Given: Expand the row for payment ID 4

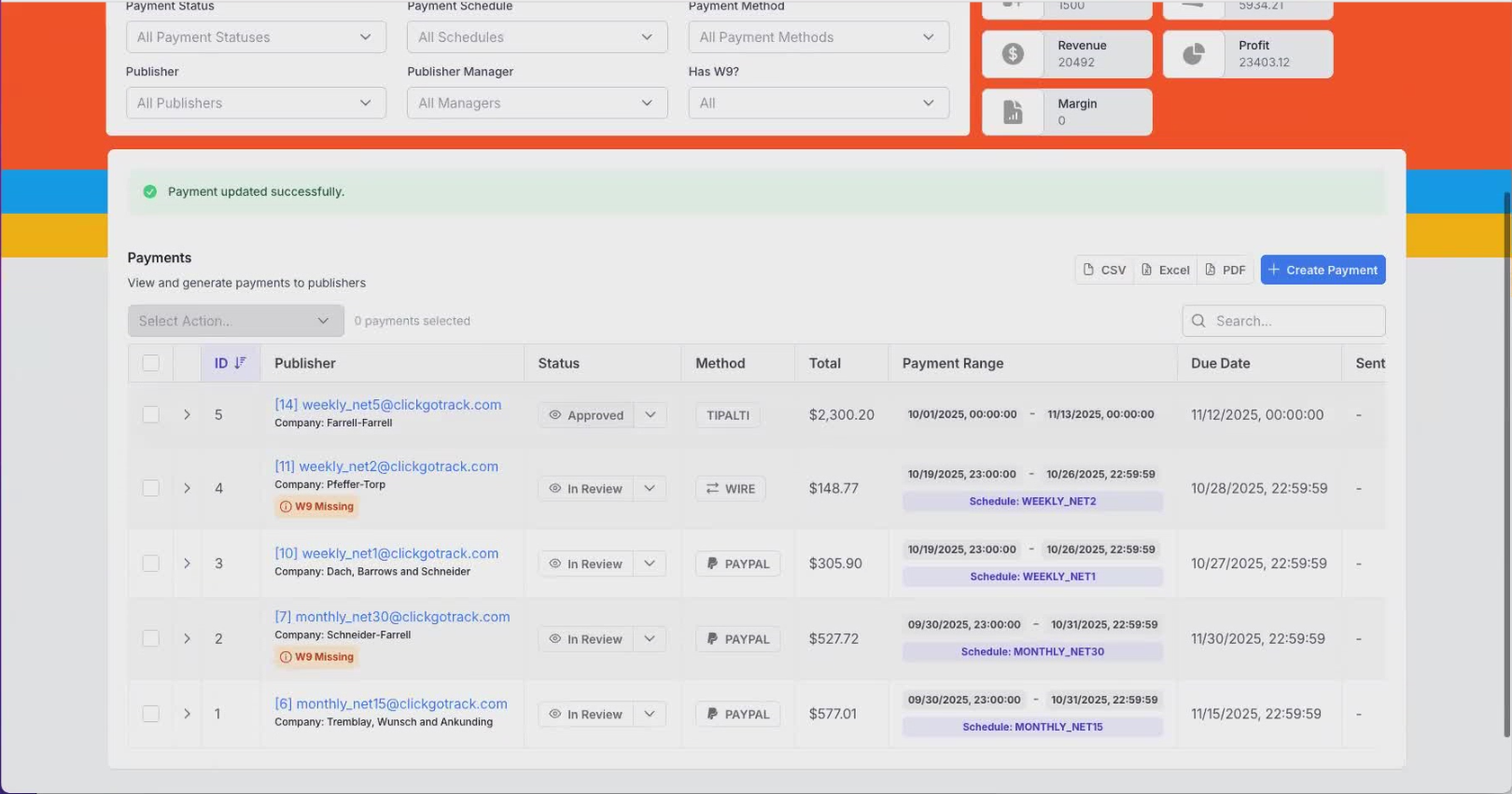Looking at the screenshot, I should [187, 488].
